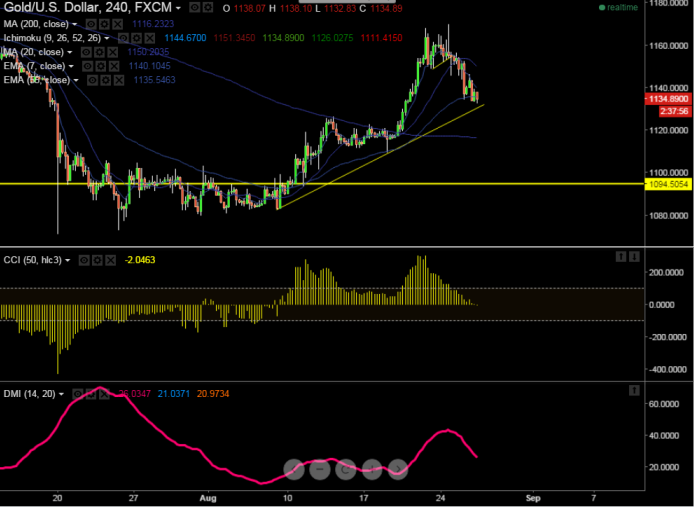Open settings for Gold/U.S. Dollar main series

click(x=207, y=8)
